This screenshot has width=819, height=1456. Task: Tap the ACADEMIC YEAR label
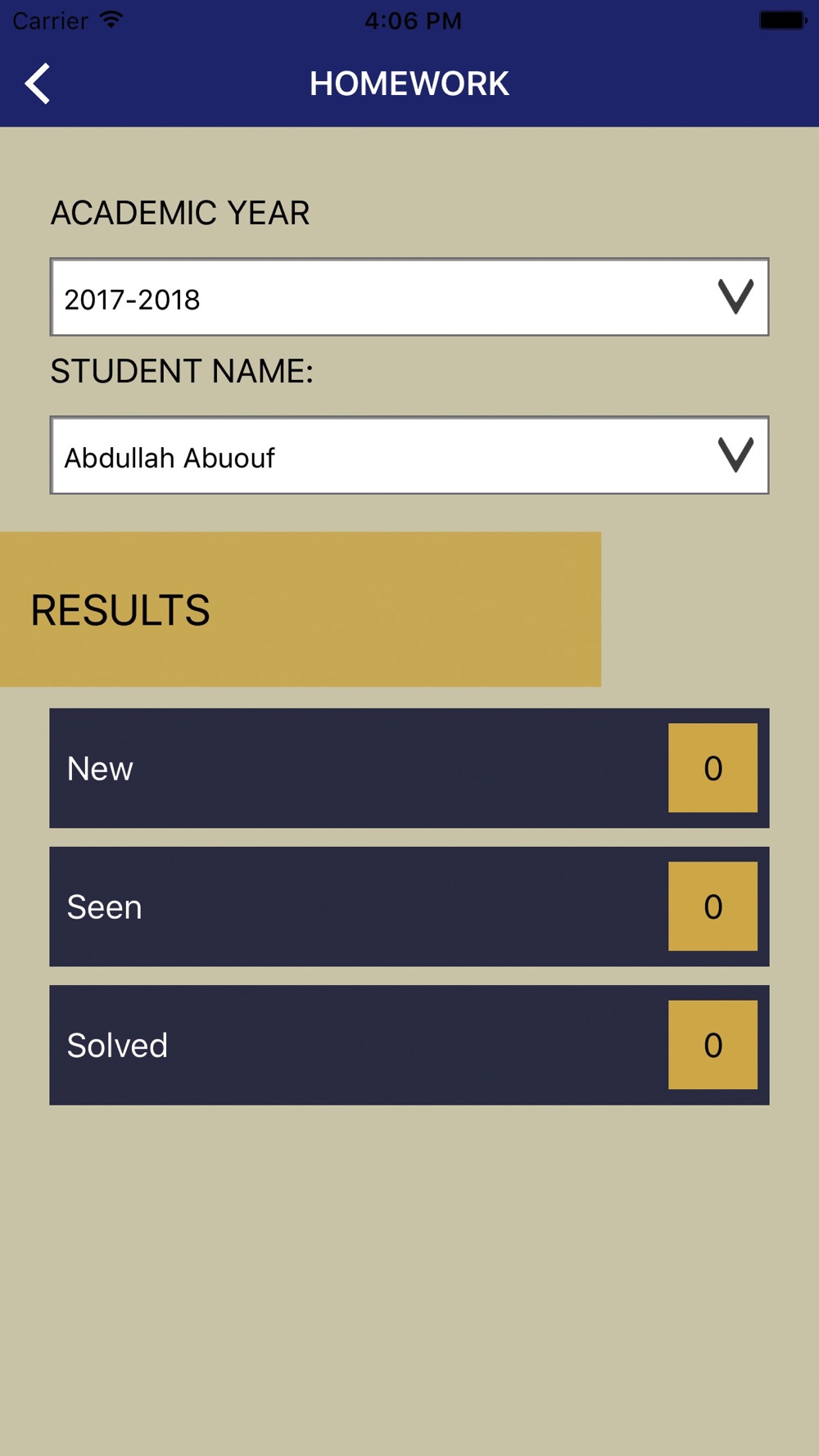click(x=180, y=213)
